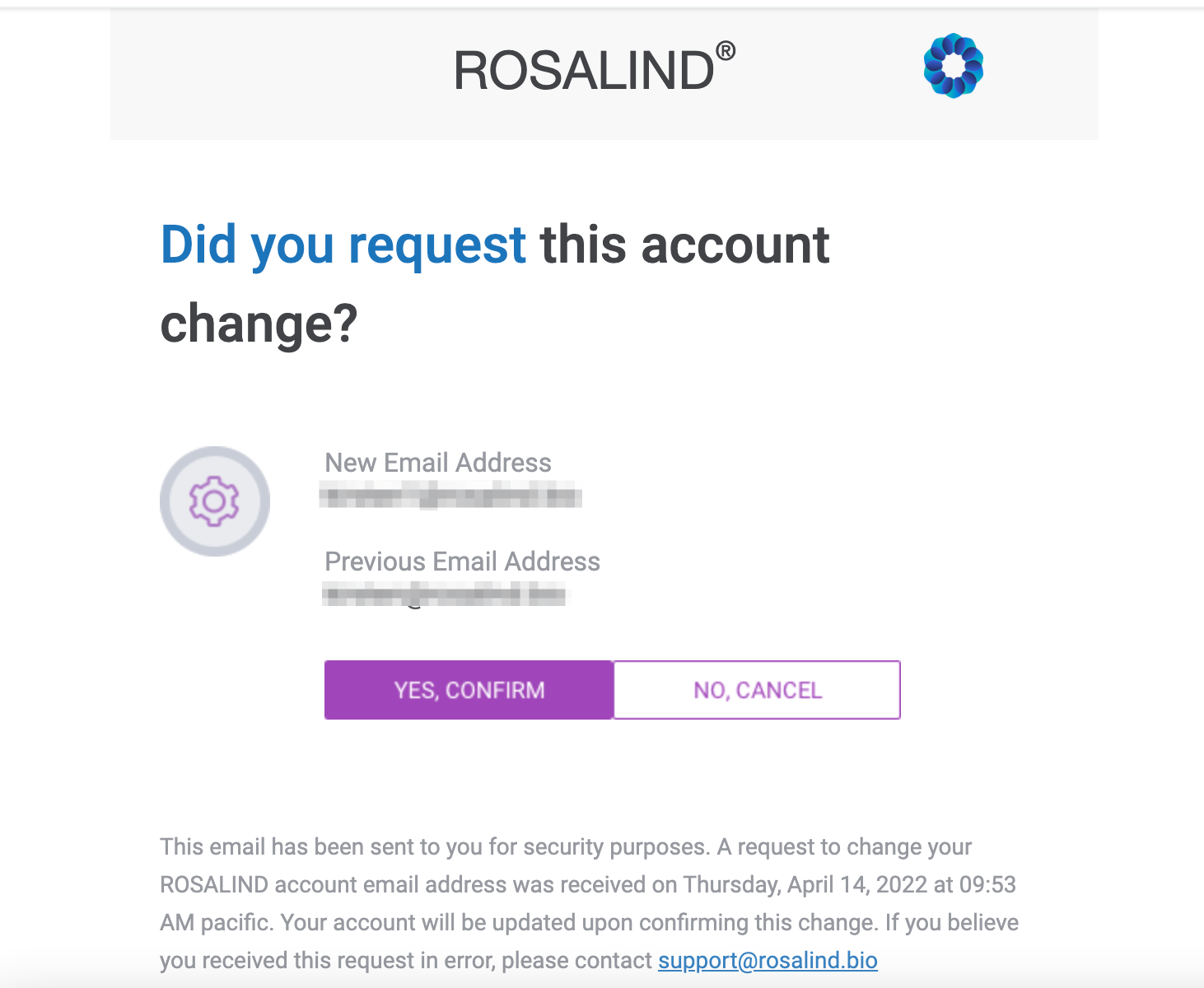Click the purple gear settings icon
The height and width of the screenshot is (988, 1204).
pyautogui.click(x=214, y=501)
